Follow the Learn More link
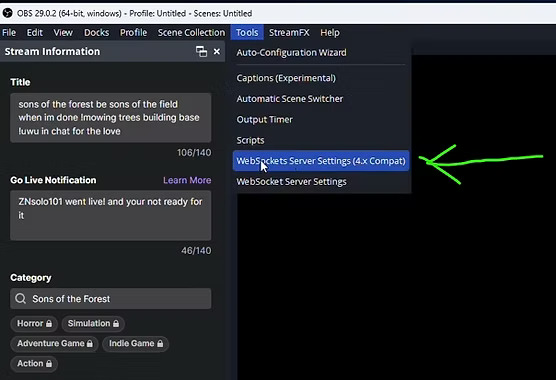This screenshot has width=556, height=380. 187,180
